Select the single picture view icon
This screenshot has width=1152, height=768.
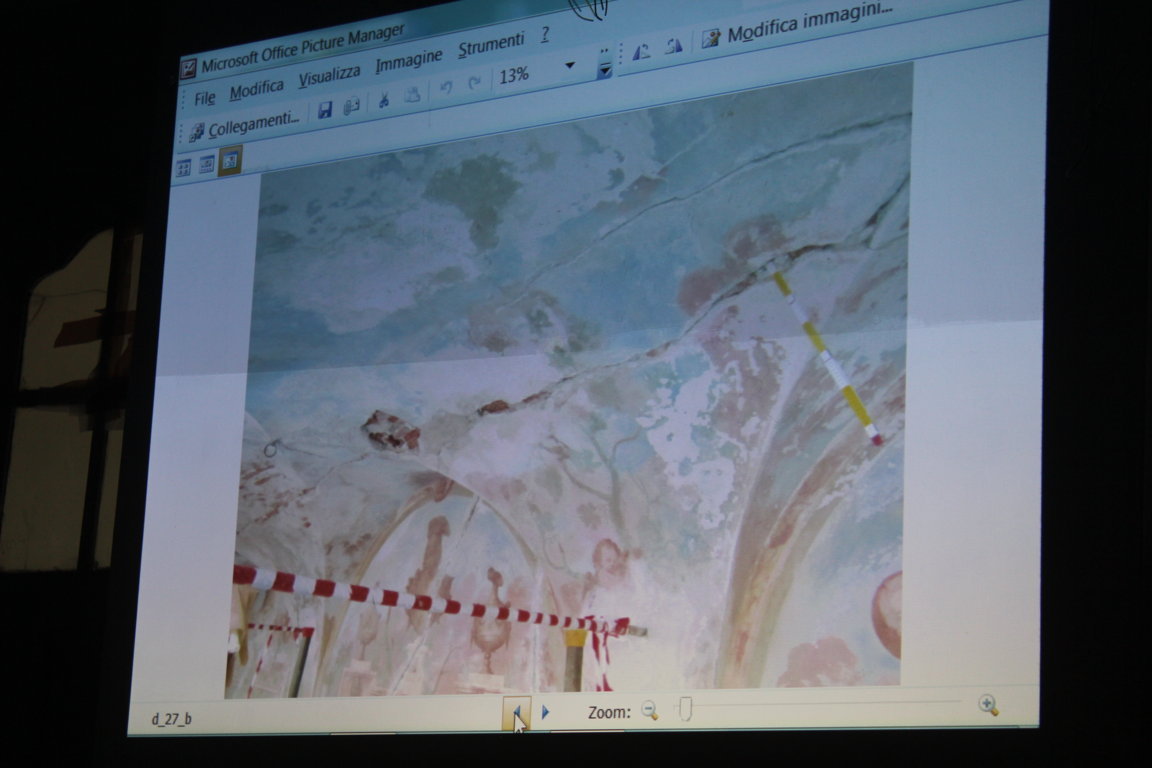(x=230, y=160)
